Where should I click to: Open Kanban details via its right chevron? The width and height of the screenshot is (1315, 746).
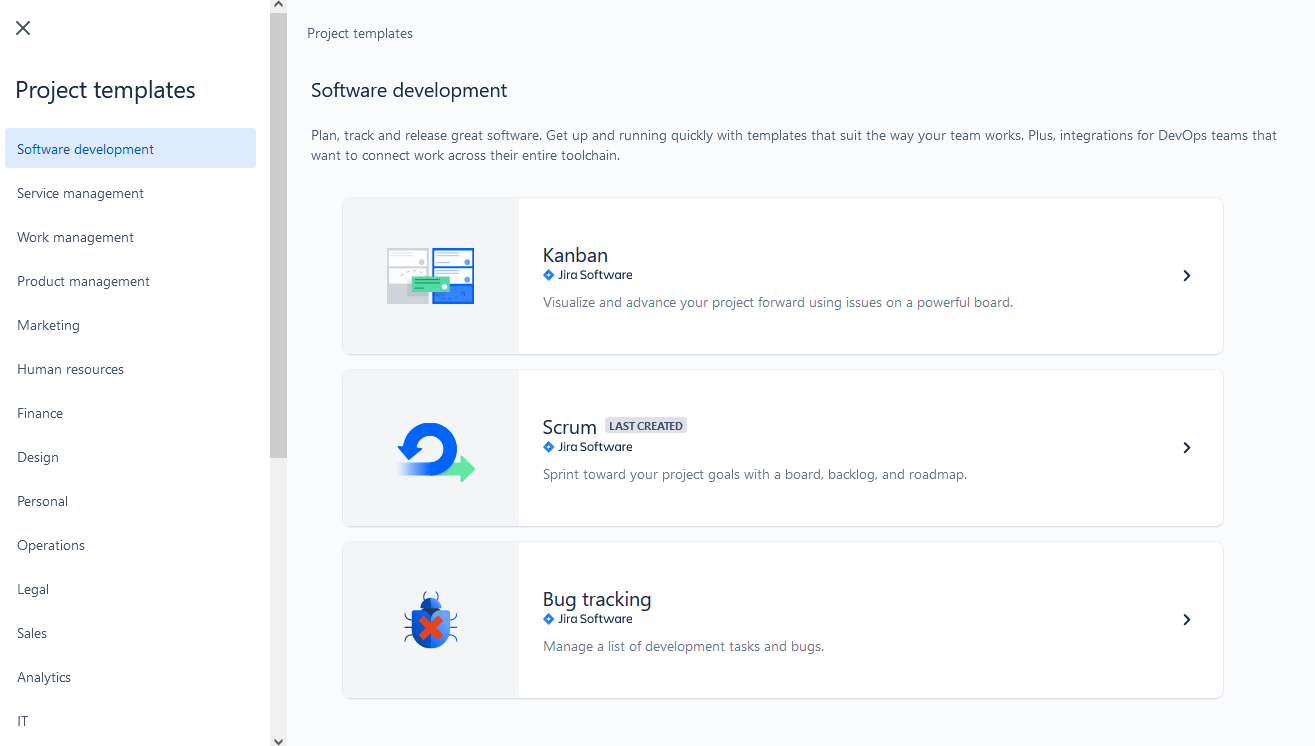click(x=1186, y=276)
